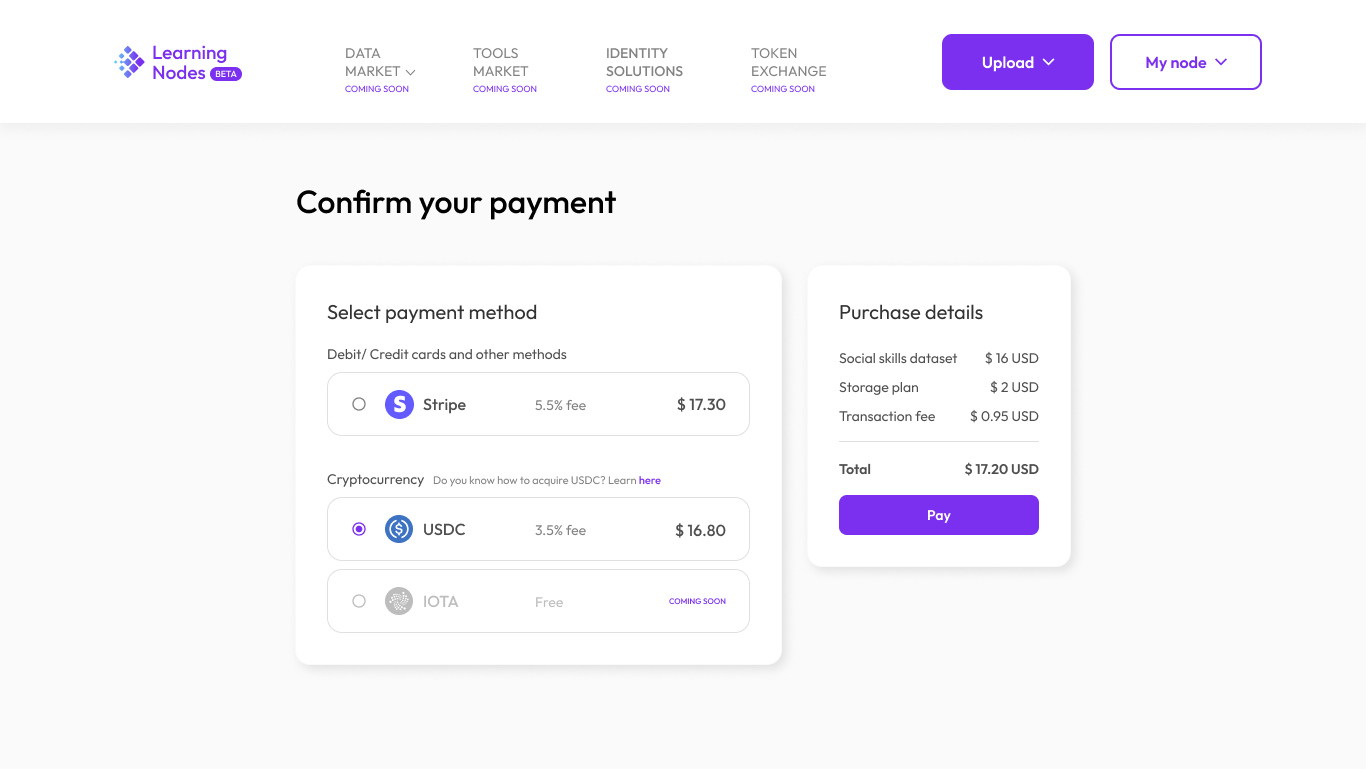Click the COMING SOON badge on IOTA row

(x=697, y=601)
